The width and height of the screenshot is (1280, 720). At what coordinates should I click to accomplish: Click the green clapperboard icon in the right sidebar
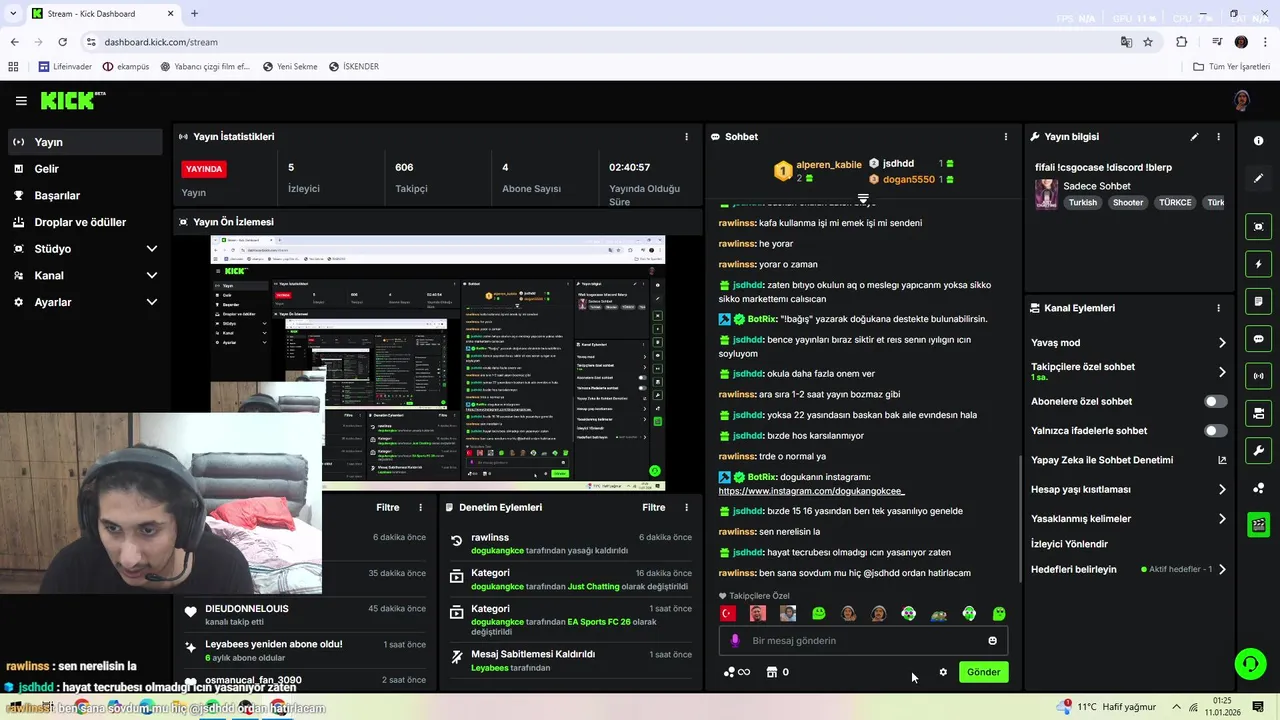pos(1259,524)
